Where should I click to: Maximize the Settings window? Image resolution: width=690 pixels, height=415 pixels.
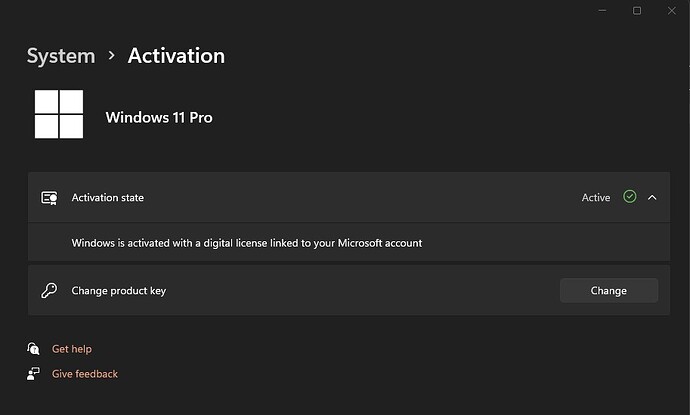coord(637,11)
